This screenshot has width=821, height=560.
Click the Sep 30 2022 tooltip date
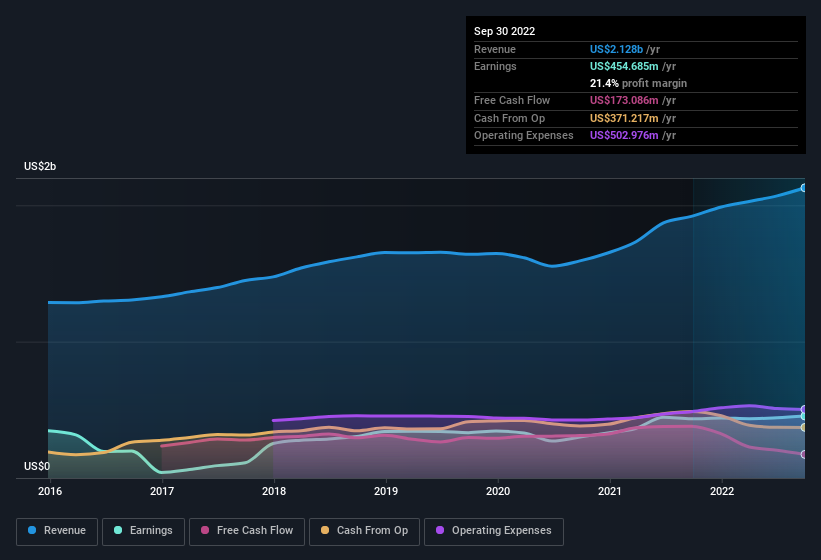(x=504, y=31)
